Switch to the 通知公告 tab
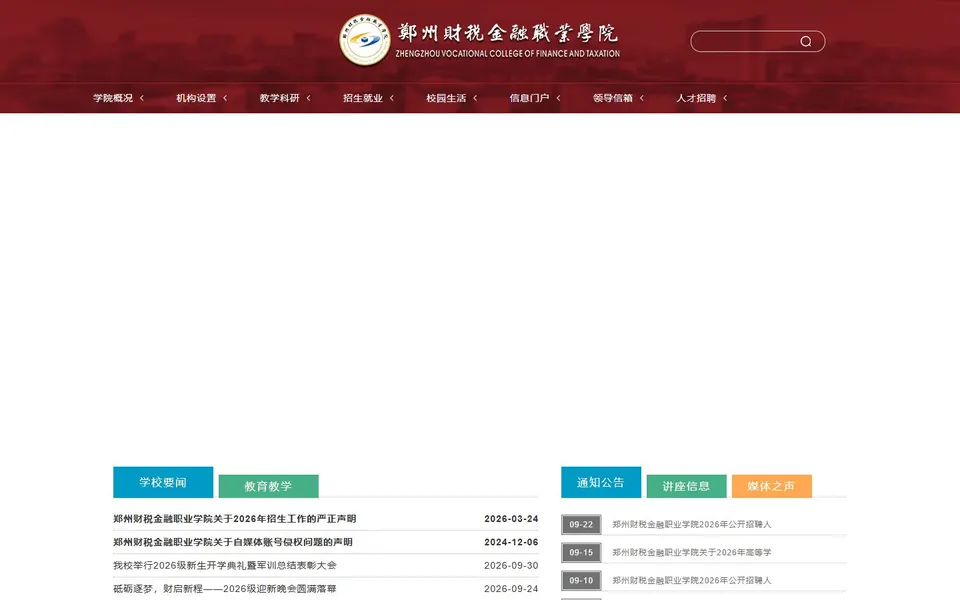The height and width of the screenshot is (600, 960). coord(601,482)
